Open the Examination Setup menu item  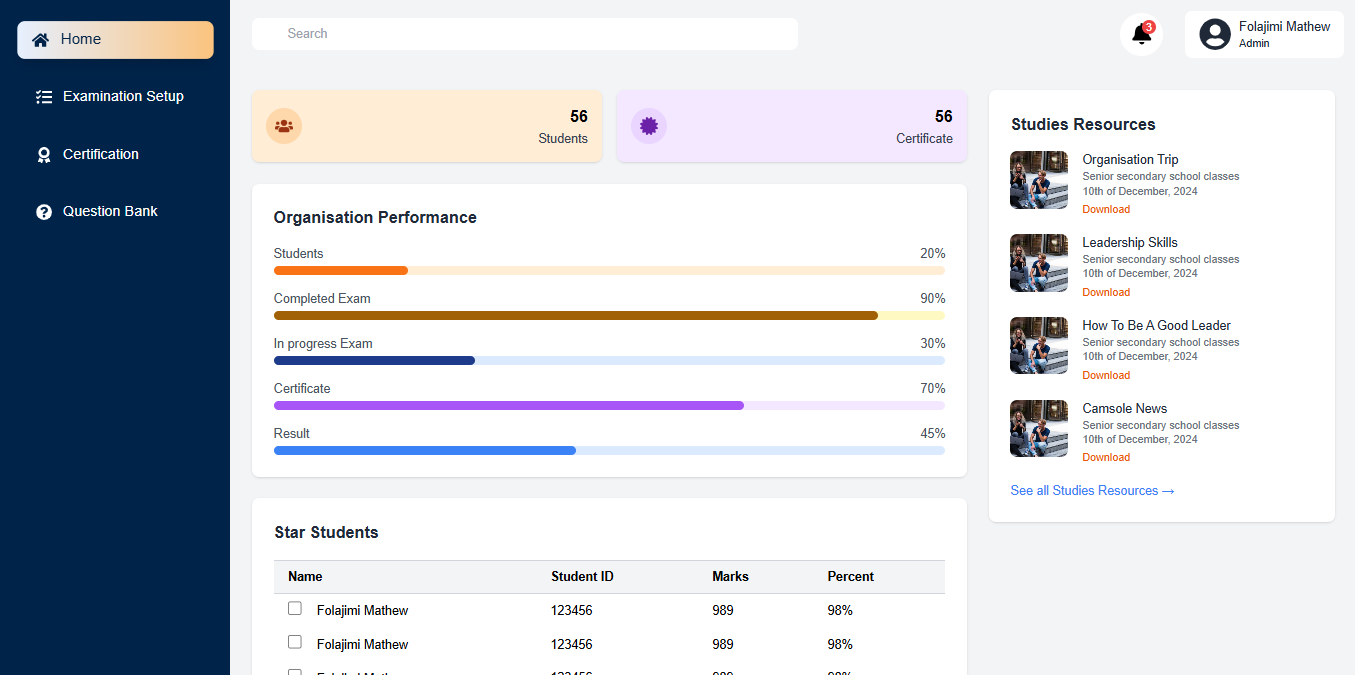pos(123,97)
